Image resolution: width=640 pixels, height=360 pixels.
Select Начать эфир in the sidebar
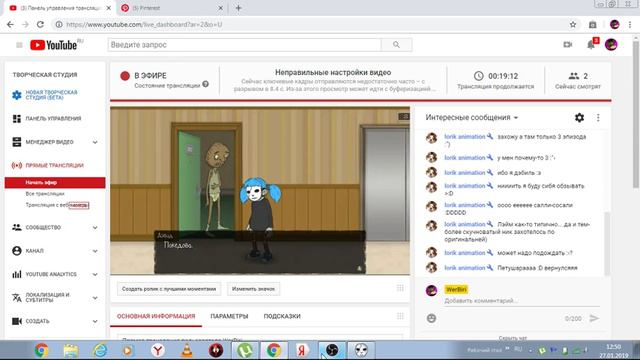(x=55, y=182)
